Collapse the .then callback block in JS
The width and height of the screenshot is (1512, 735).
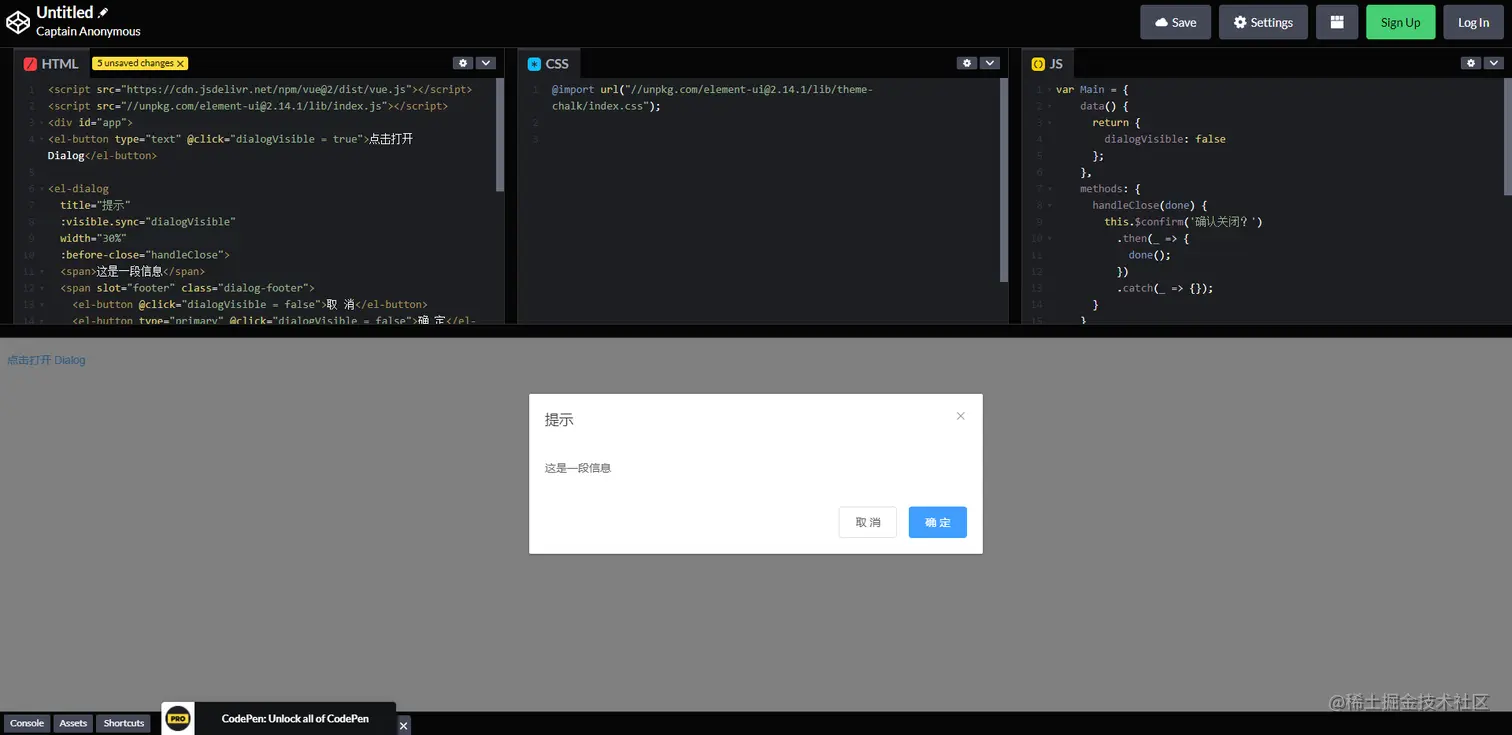coord(1048,238)
